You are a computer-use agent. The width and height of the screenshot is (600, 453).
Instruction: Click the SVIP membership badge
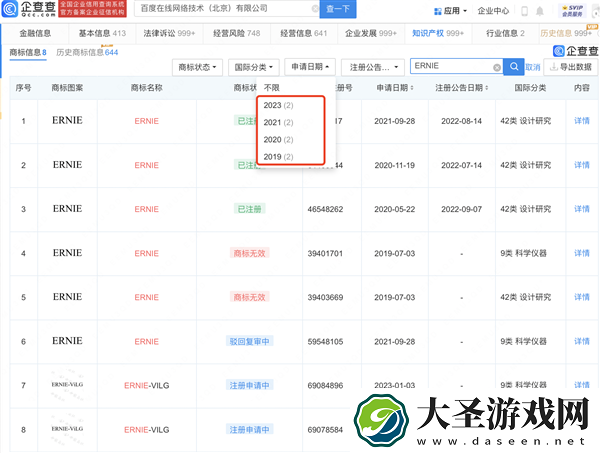click(572, 11)
